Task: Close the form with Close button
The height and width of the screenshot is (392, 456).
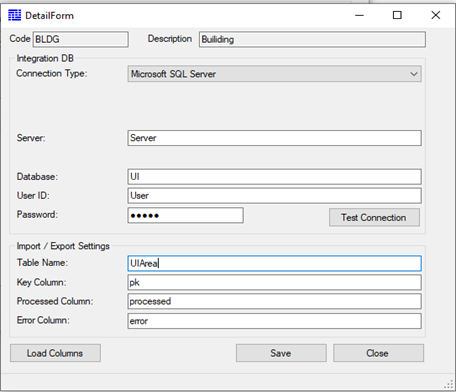Action: click(x=378, y=353)
